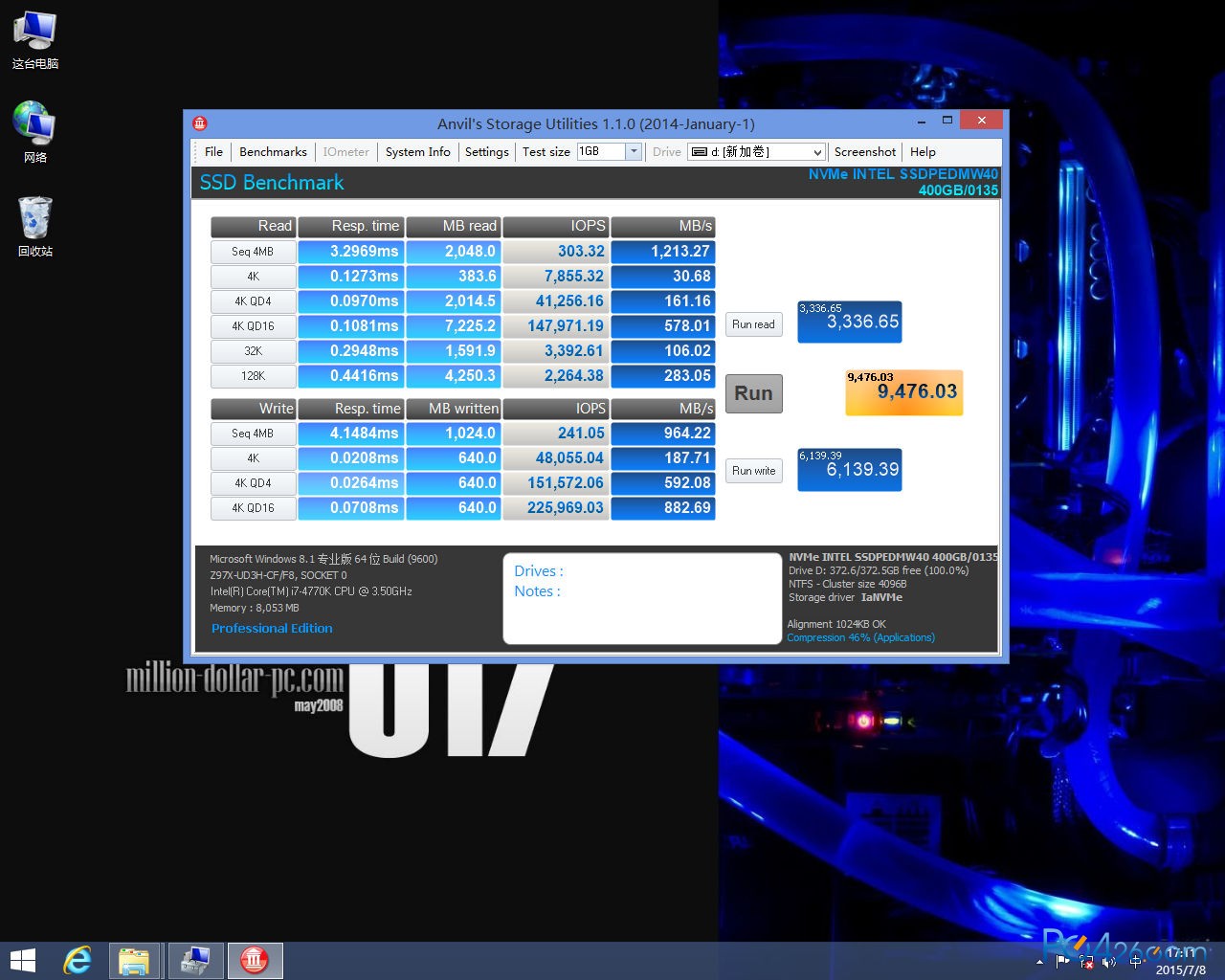Click the SSD Benchmark heading
The width and height of the screenshot is (1225, 980).
[x=272, y=183]
